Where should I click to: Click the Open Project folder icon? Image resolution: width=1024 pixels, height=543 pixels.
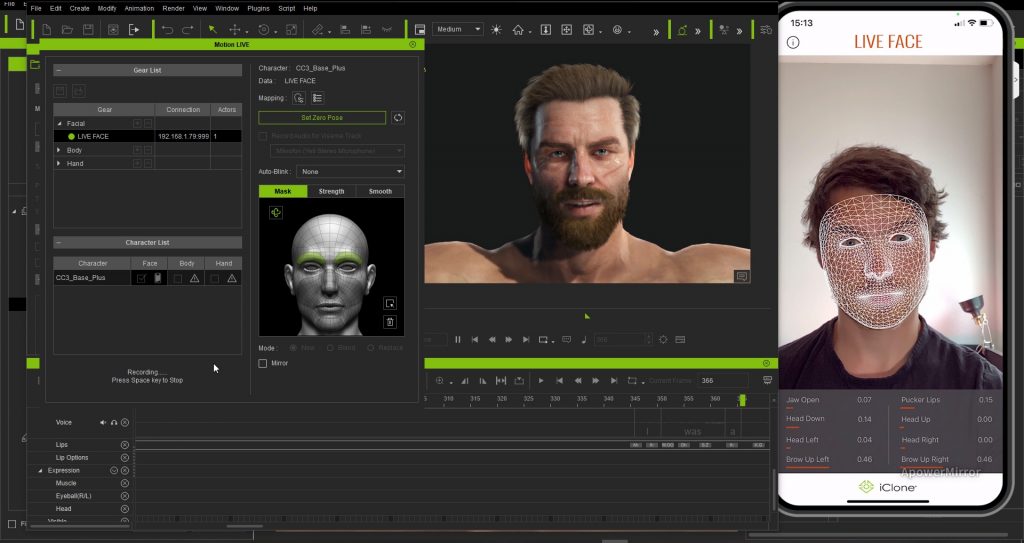point(67,29)
